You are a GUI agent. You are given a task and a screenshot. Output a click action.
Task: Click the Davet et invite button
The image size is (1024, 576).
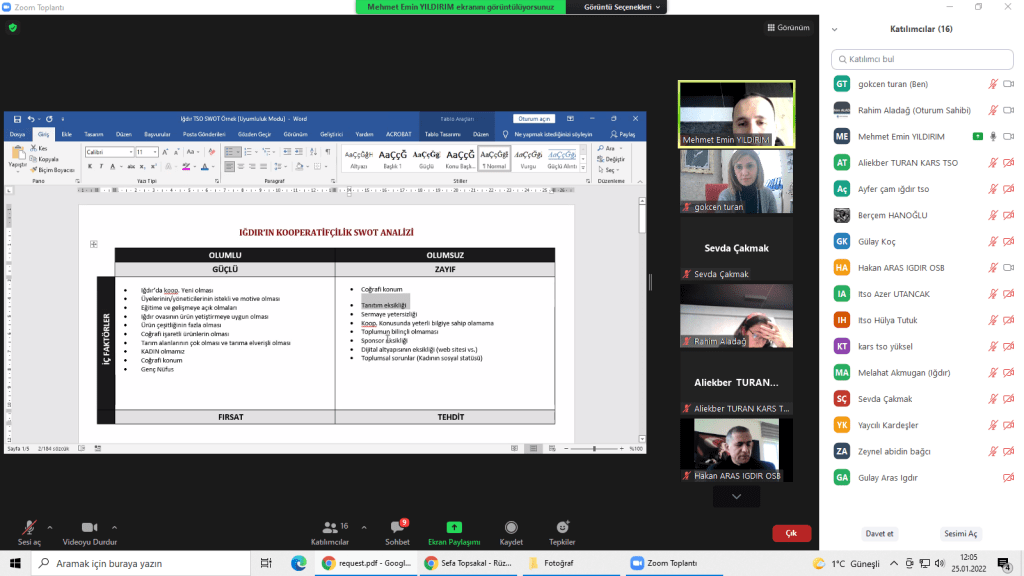[851, 533]
